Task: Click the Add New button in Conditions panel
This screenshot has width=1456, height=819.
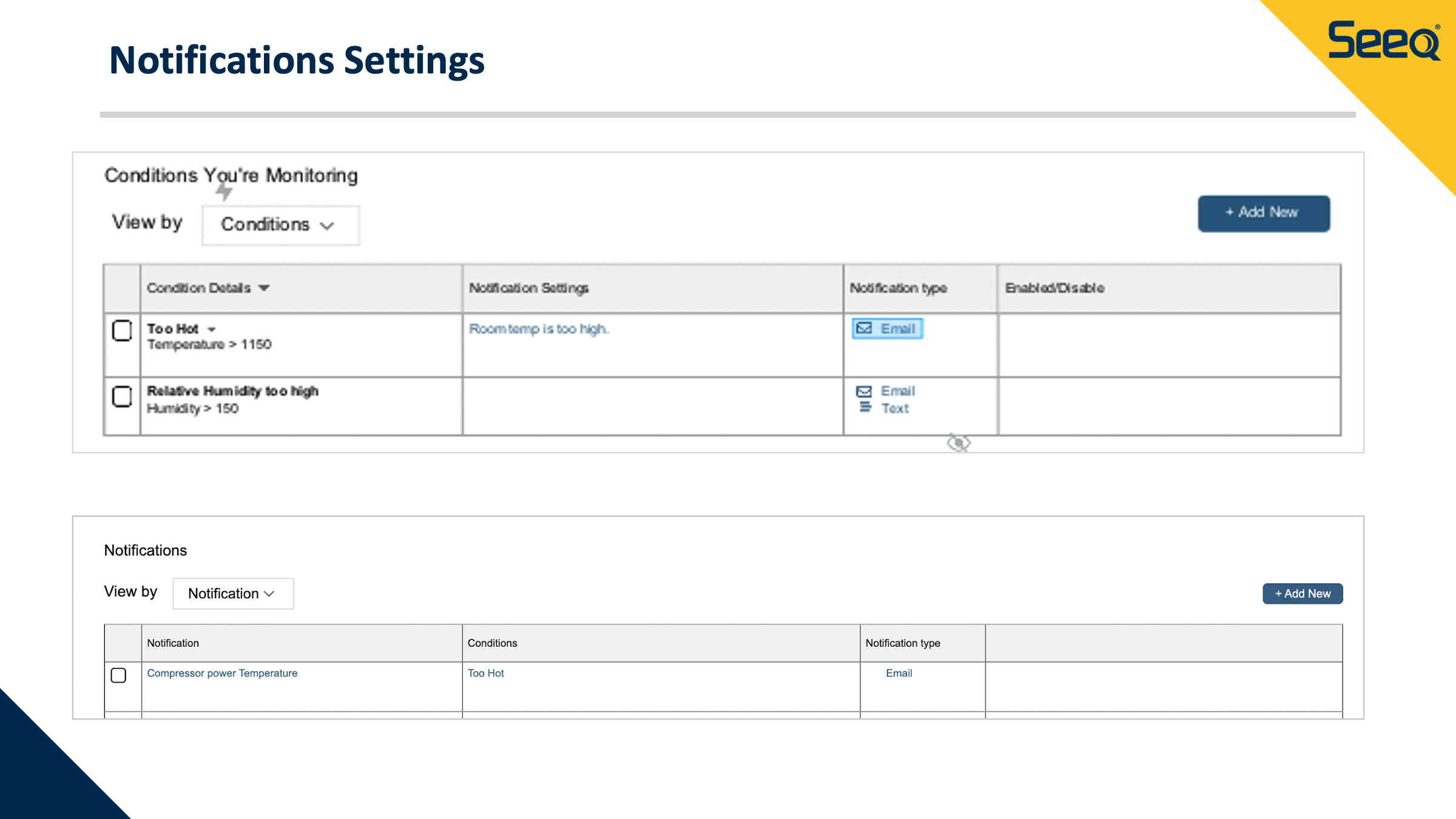Action: click(x=1264, y=213)
